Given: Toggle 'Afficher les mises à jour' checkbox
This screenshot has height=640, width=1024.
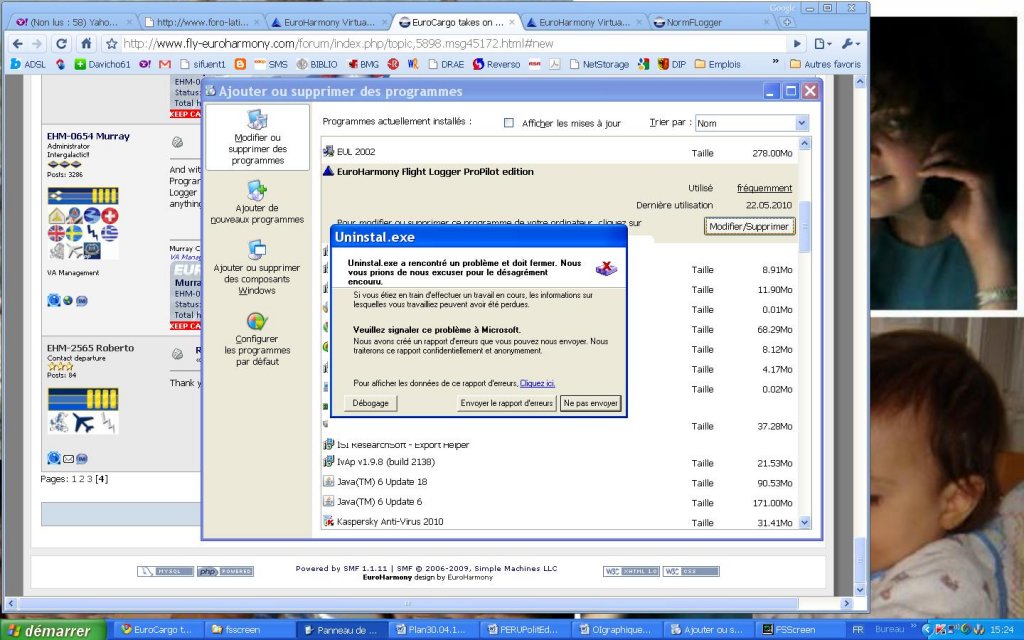Looking at the screenshot, I should (509, 123).
